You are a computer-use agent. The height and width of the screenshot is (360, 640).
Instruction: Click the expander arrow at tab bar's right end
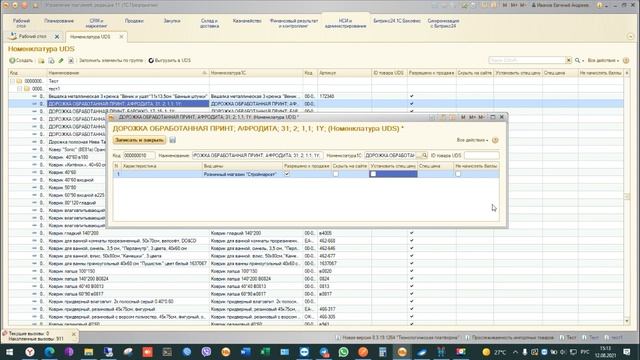tap(630, 37)
